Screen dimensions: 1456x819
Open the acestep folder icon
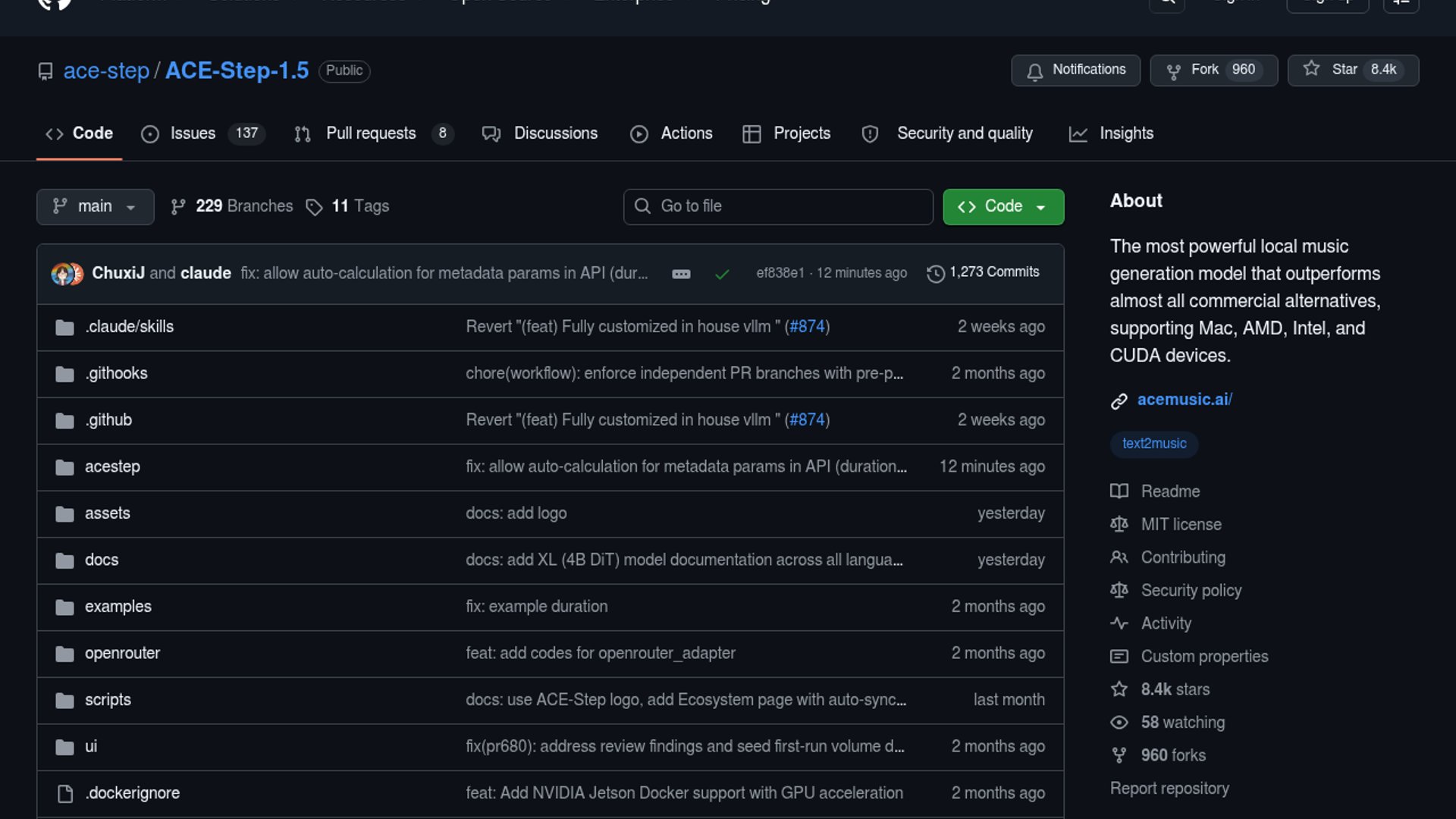point(64,467)
